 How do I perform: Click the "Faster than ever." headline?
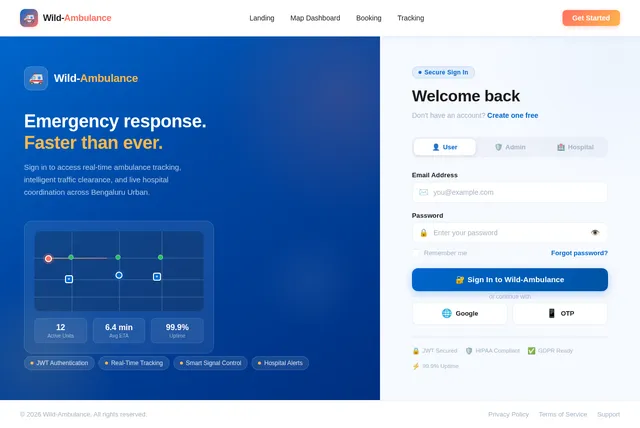tap(93, 143)
